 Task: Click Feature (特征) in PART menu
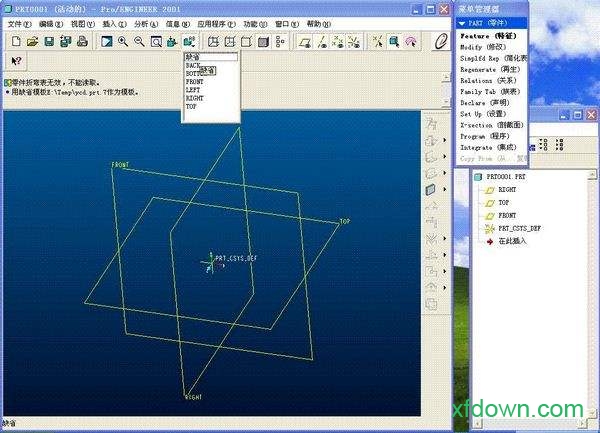[488, 36]
